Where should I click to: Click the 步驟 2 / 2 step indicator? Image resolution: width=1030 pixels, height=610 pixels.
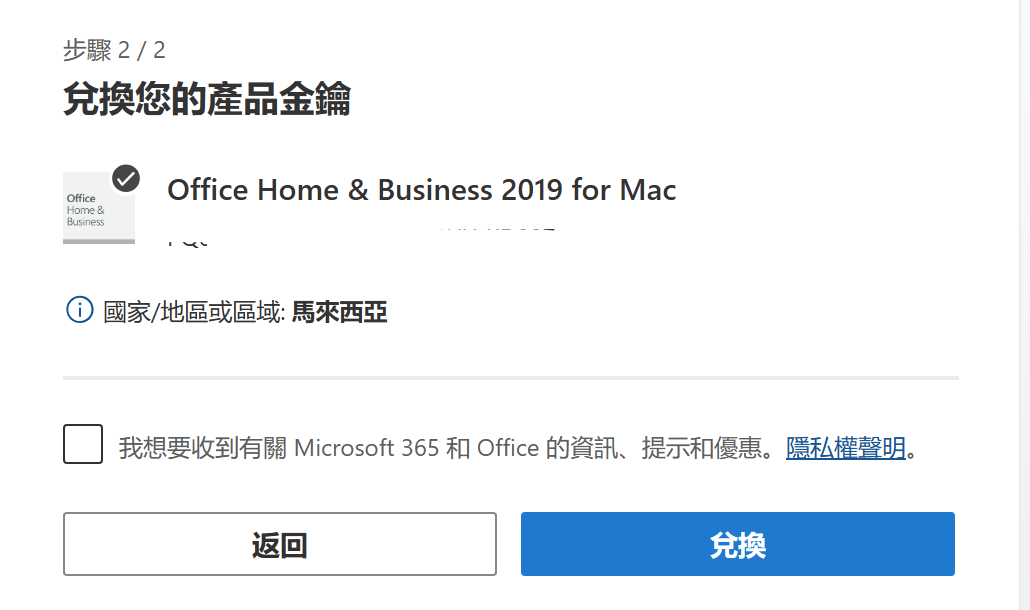tap(114, 50)
